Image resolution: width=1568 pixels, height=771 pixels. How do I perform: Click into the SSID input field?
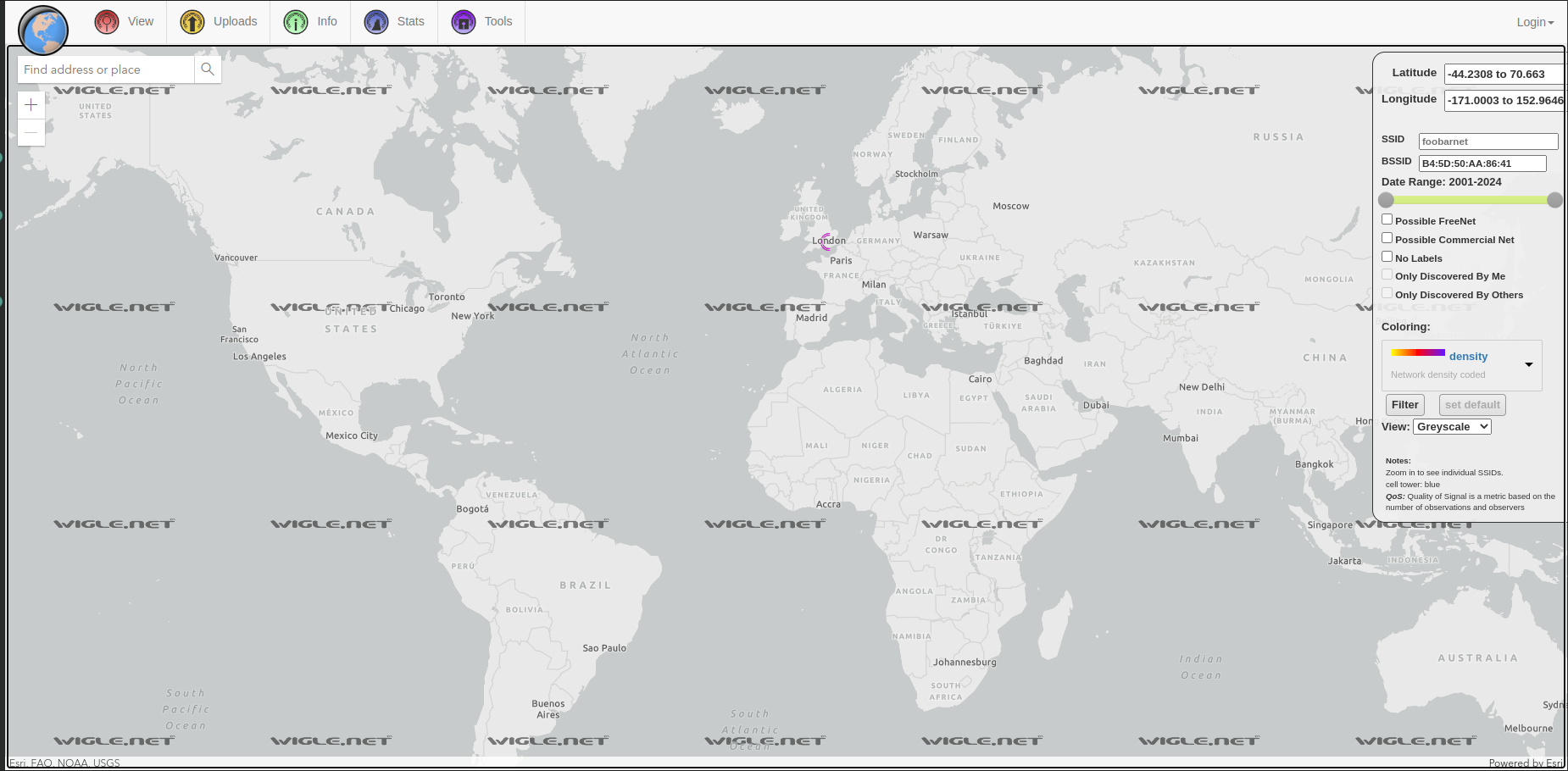pyautogui.click(x=1487, y=141)
